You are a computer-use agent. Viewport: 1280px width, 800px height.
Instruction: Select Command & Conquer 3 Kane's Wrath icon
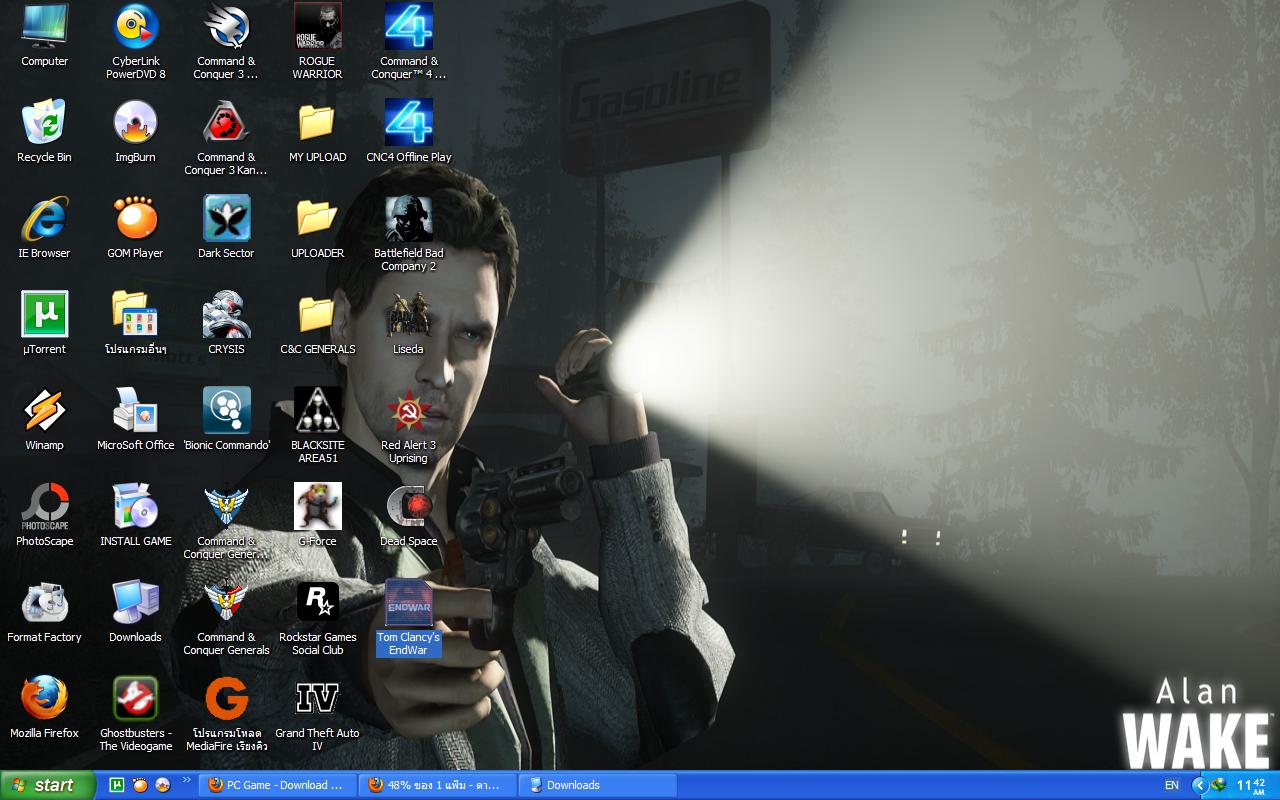[x=226, y=137]
